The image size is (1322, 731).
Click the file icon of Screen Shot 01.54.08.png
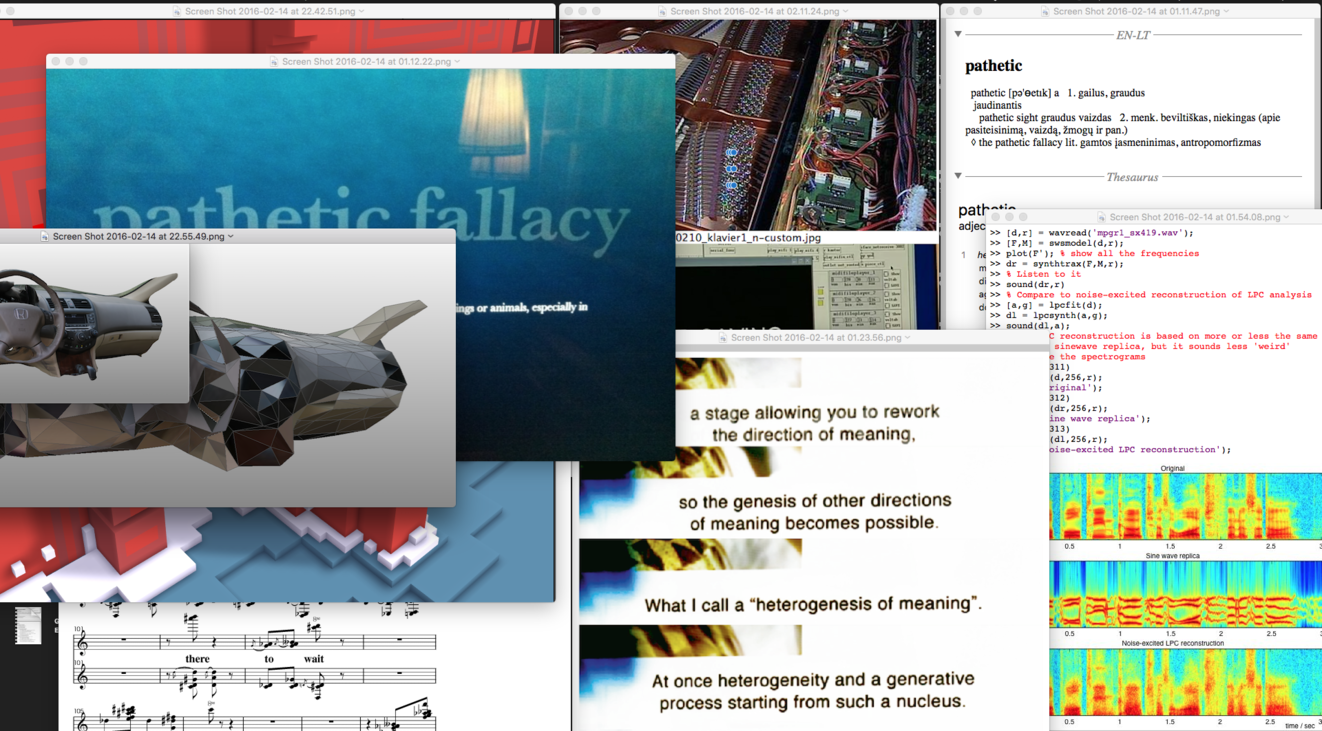(x=1101, y=217)
